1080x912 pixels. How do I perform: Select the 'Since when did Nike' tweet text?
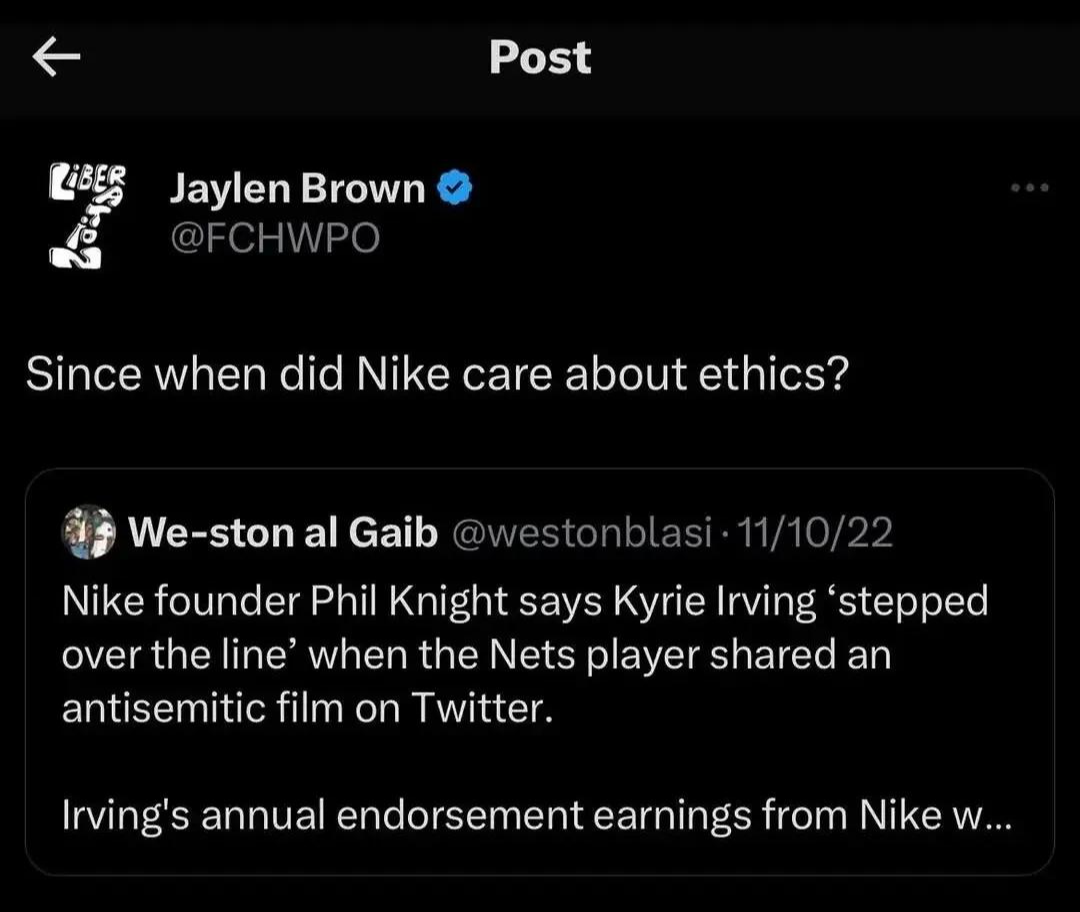coord(437,373)
